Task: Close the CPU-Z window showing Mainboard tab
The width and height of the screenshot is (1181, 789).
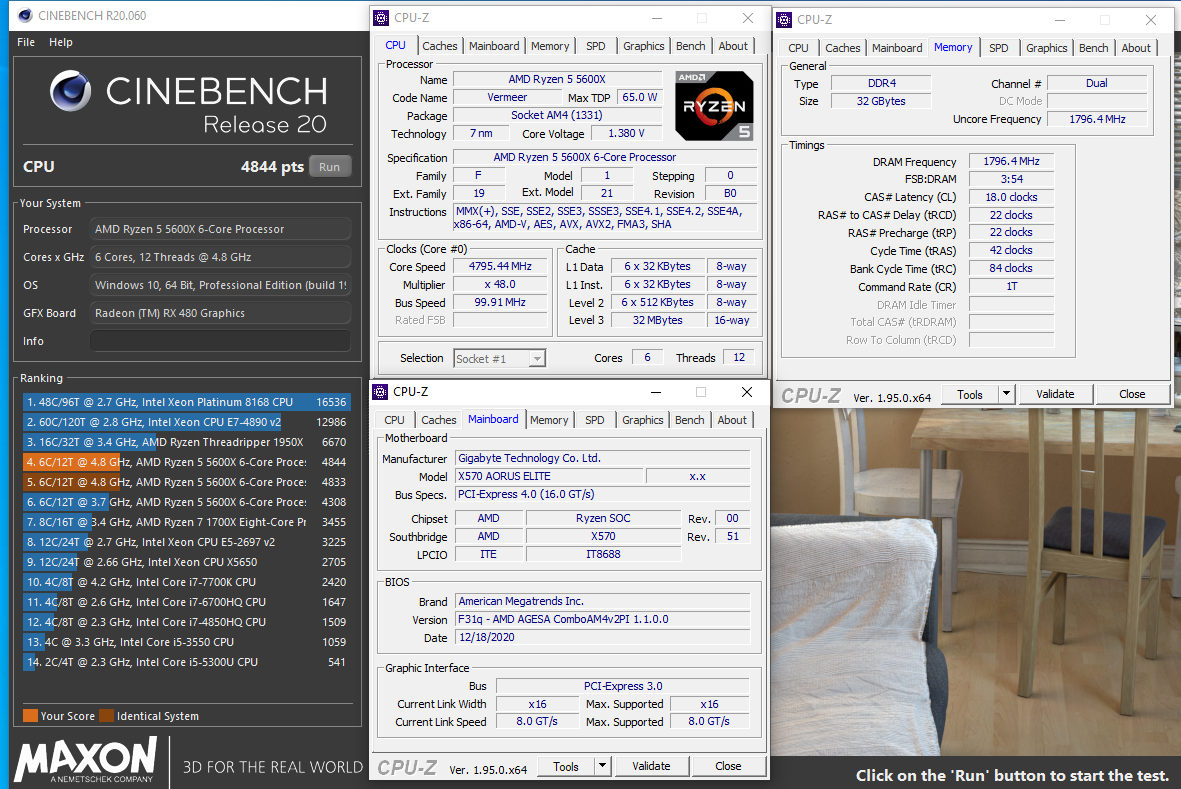Action: tap(746, 392)
